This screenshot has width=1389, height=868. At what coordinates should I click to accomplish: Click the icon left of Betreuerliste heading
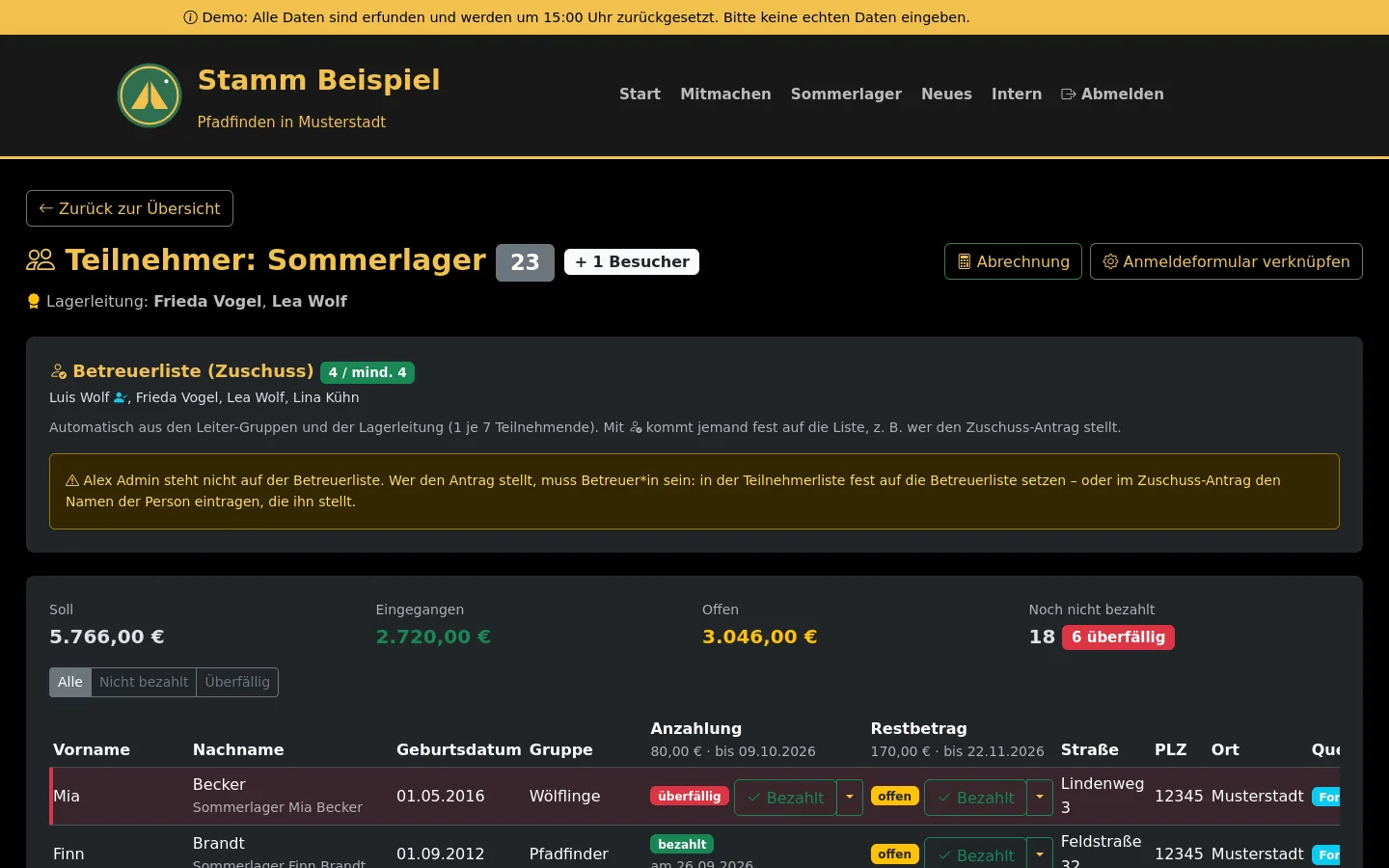coord(58,371)
